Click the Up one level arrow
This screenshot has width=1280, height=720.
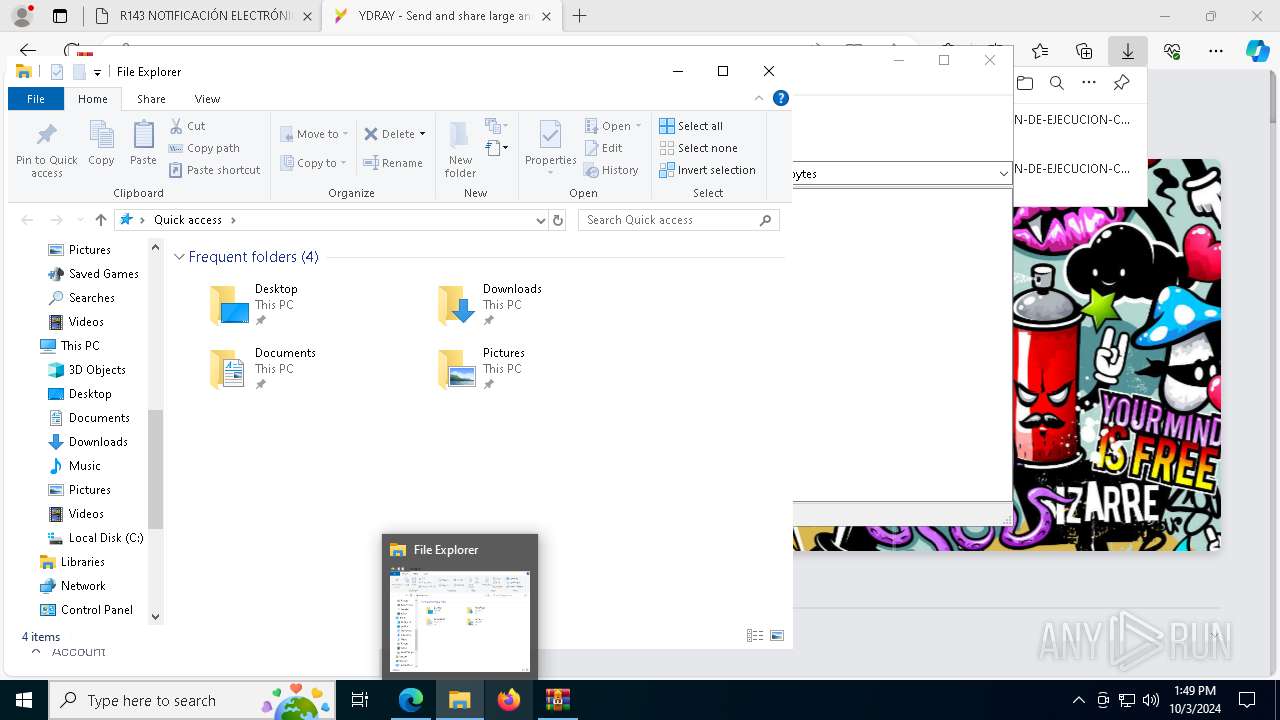[x=100, y=220]
